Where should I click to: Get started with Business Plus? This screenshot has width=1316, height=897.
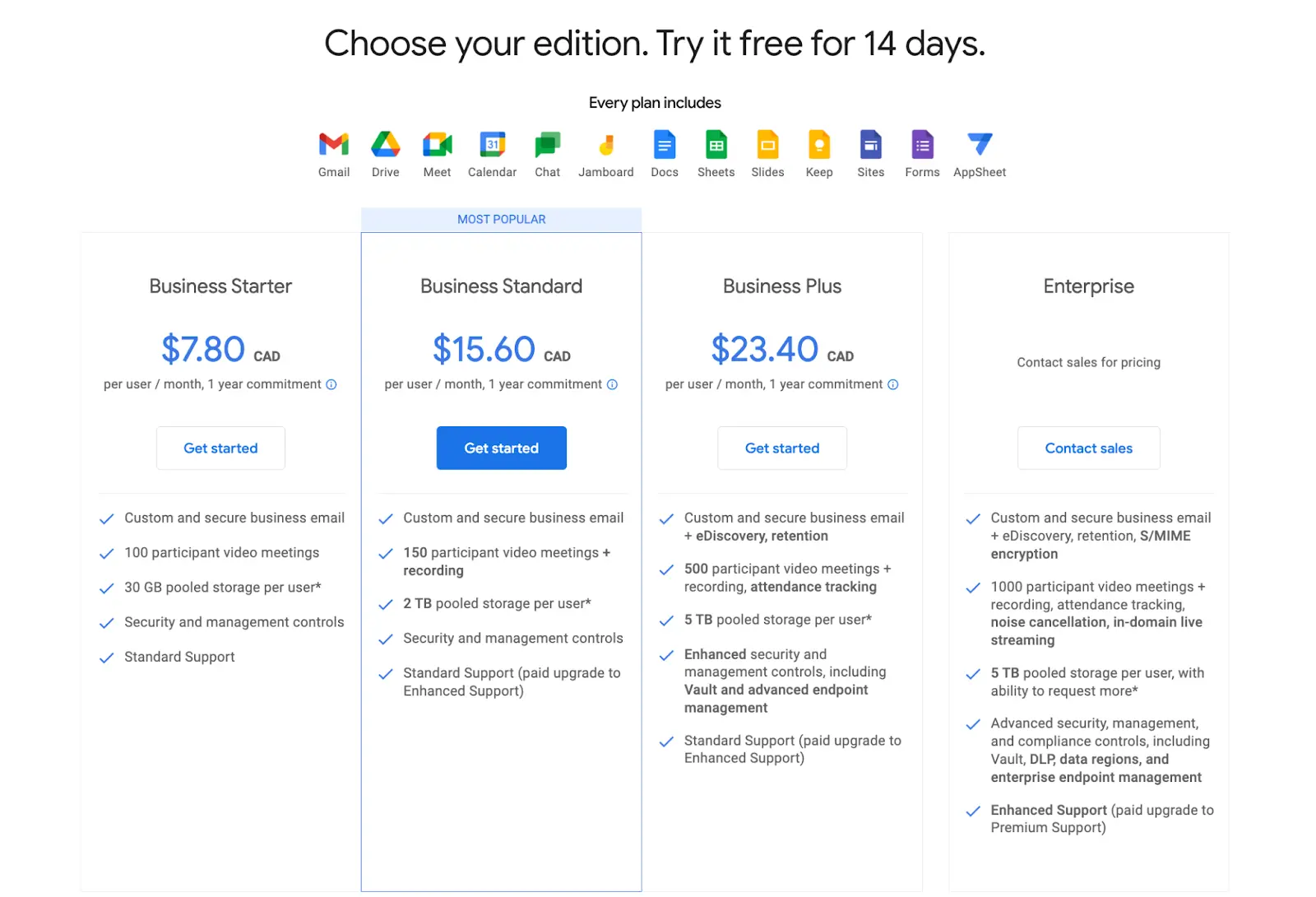click(x=782, y=448)
